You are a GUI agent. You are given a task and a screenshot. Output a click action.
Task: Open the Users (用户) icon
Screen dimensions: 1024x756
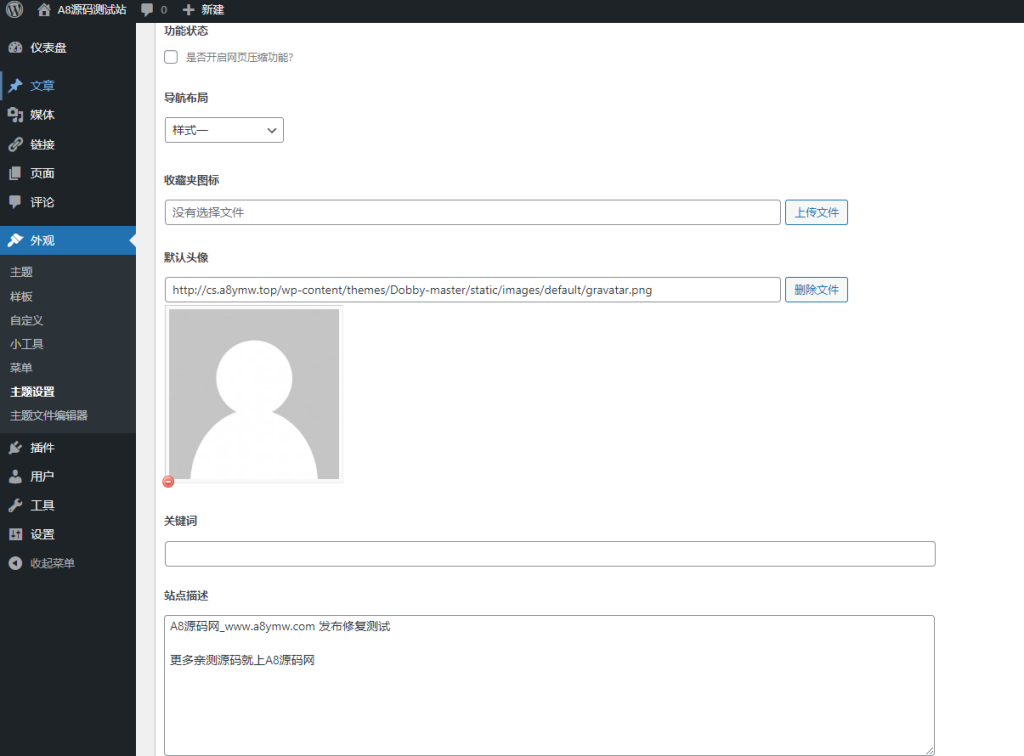click(16, 476)
